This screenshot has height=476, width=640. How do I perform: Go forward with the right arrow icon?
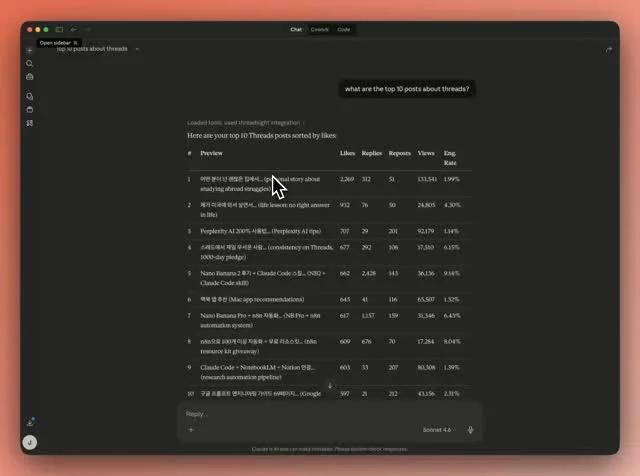88,29
